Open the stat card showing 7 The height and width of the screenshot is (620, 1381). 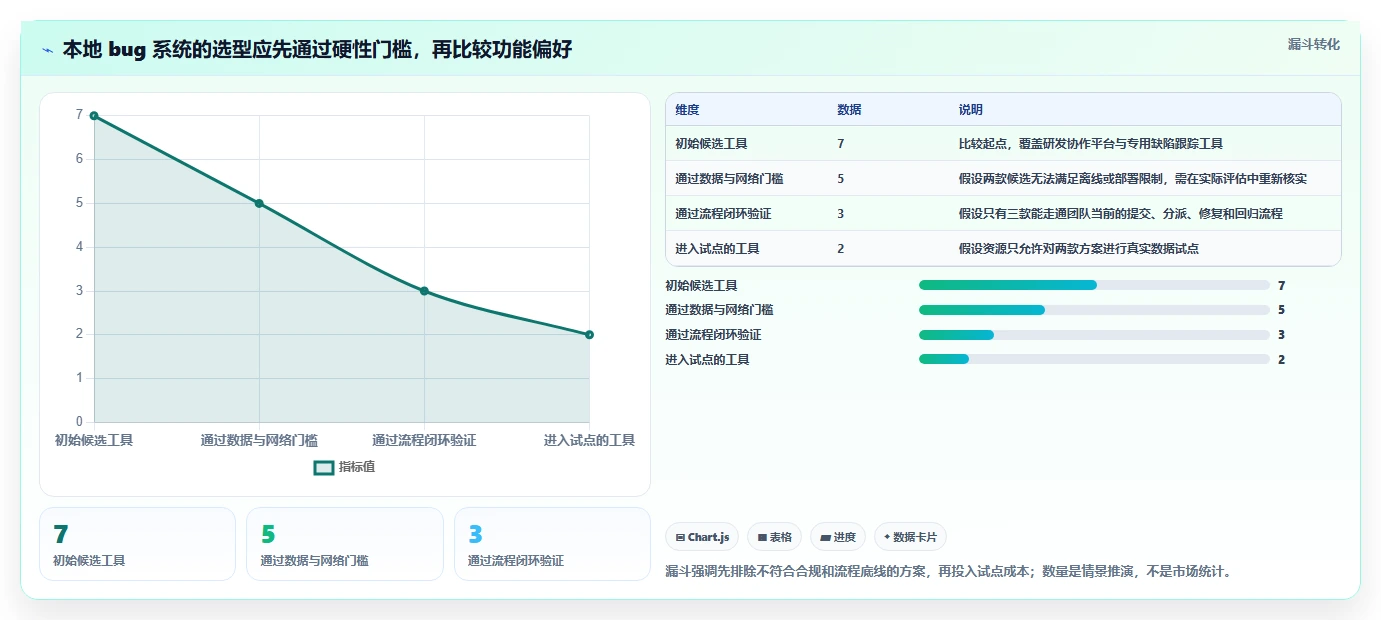coord(137,544)
